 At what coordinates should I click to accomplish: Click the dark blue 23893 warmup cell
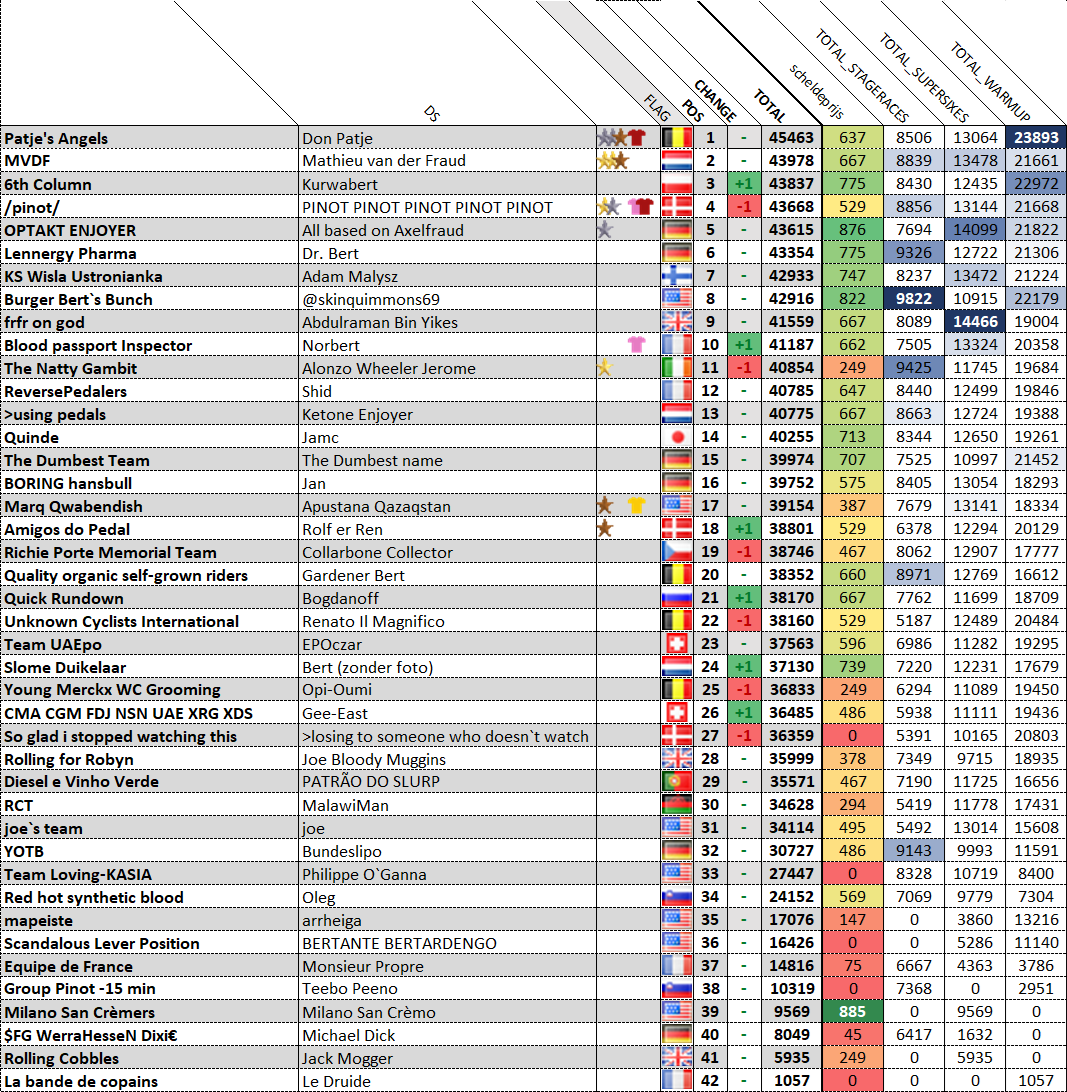point(1036,137)
